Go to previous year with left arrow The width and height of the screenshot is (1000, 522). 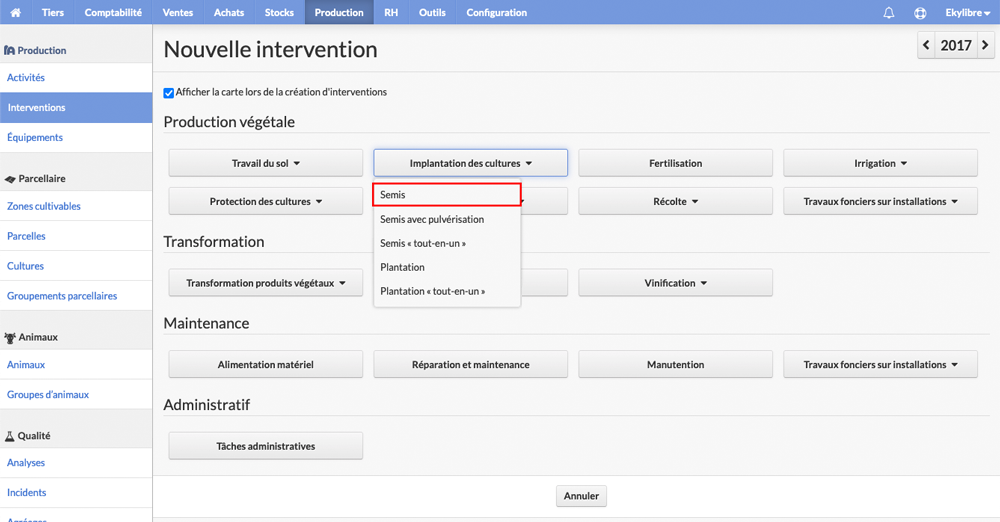click(926, 45)
